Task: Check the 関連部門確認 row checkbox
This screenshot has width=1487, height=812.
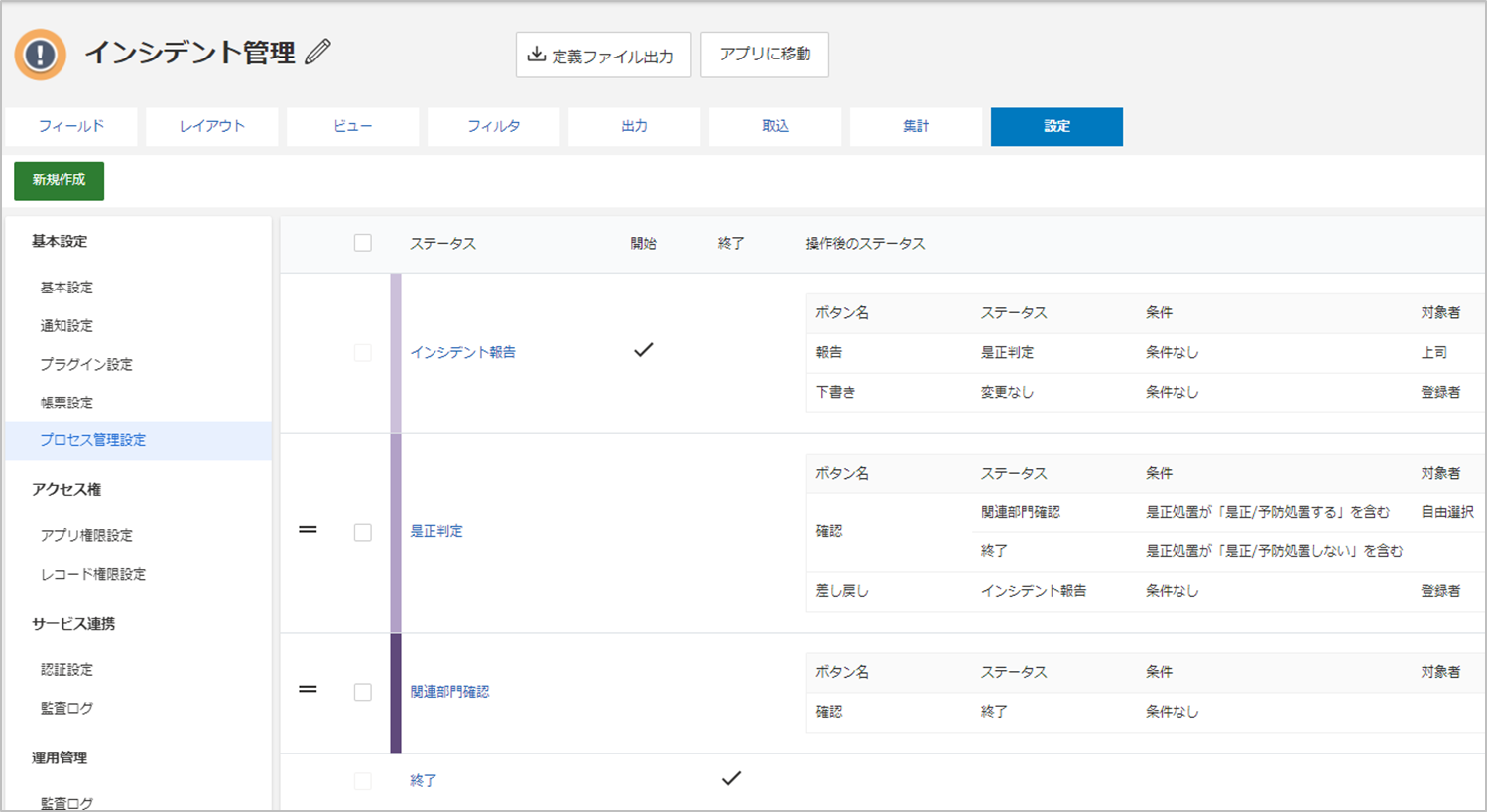Action: click(x=363, y=692)
